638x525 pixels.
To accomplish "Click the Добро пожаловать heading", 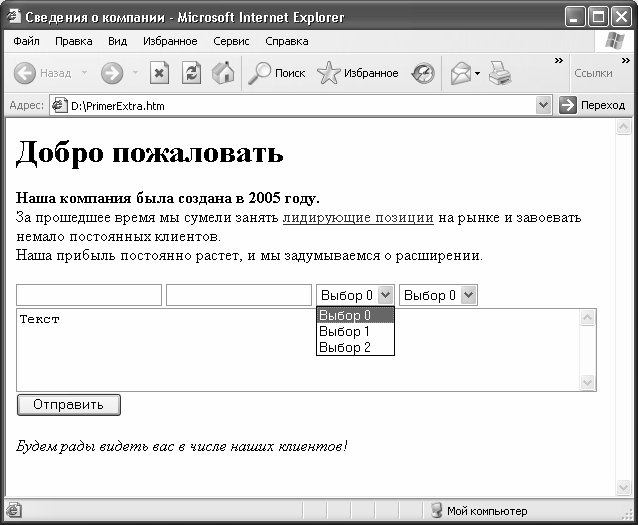I will [149, 154].
